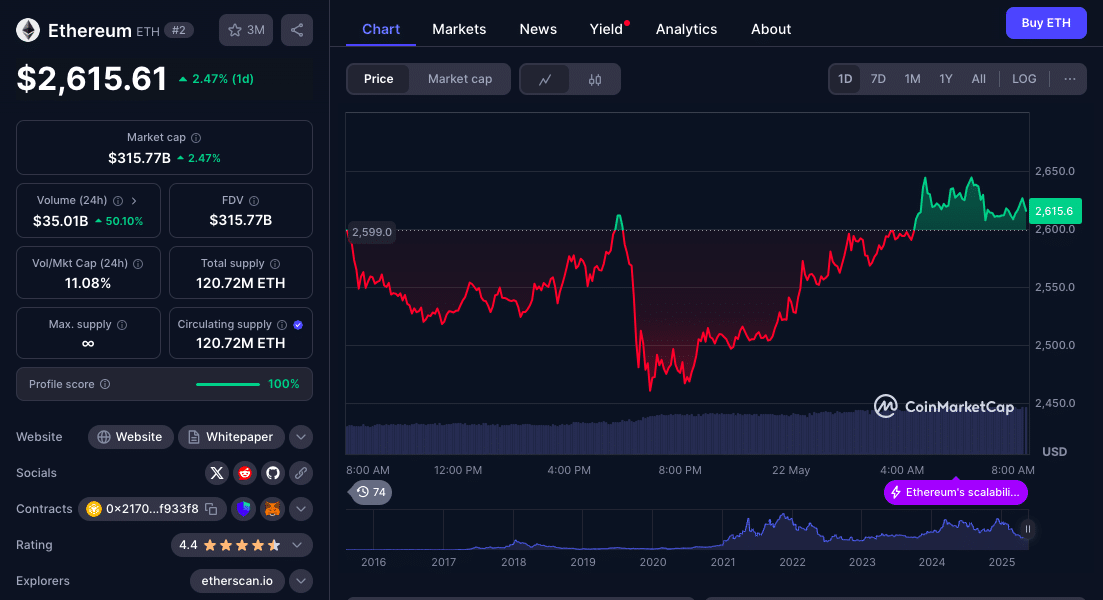Grab the range selector handle in mini chart
The image size is (1103, 600).
pyautogui.click(x=1028, y=529)
